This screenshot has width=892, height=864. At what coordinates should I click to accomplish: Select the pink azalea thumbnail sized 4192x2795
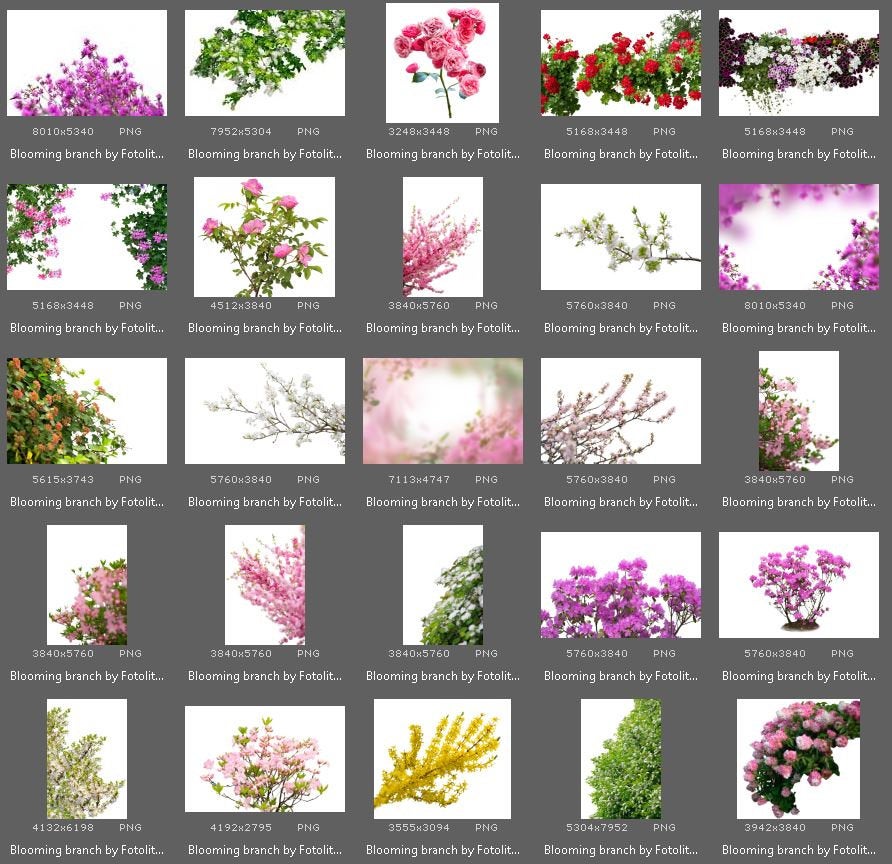pos(265,759)
